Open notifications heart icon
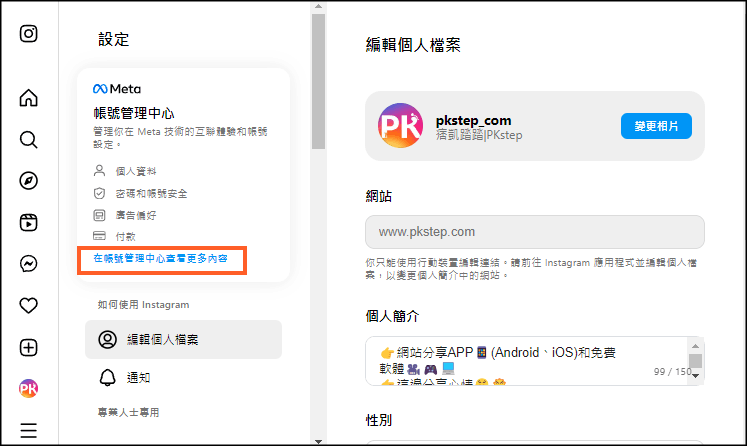Image resolution: width=747 pixels, height=446 pixels. coord(29,305)
